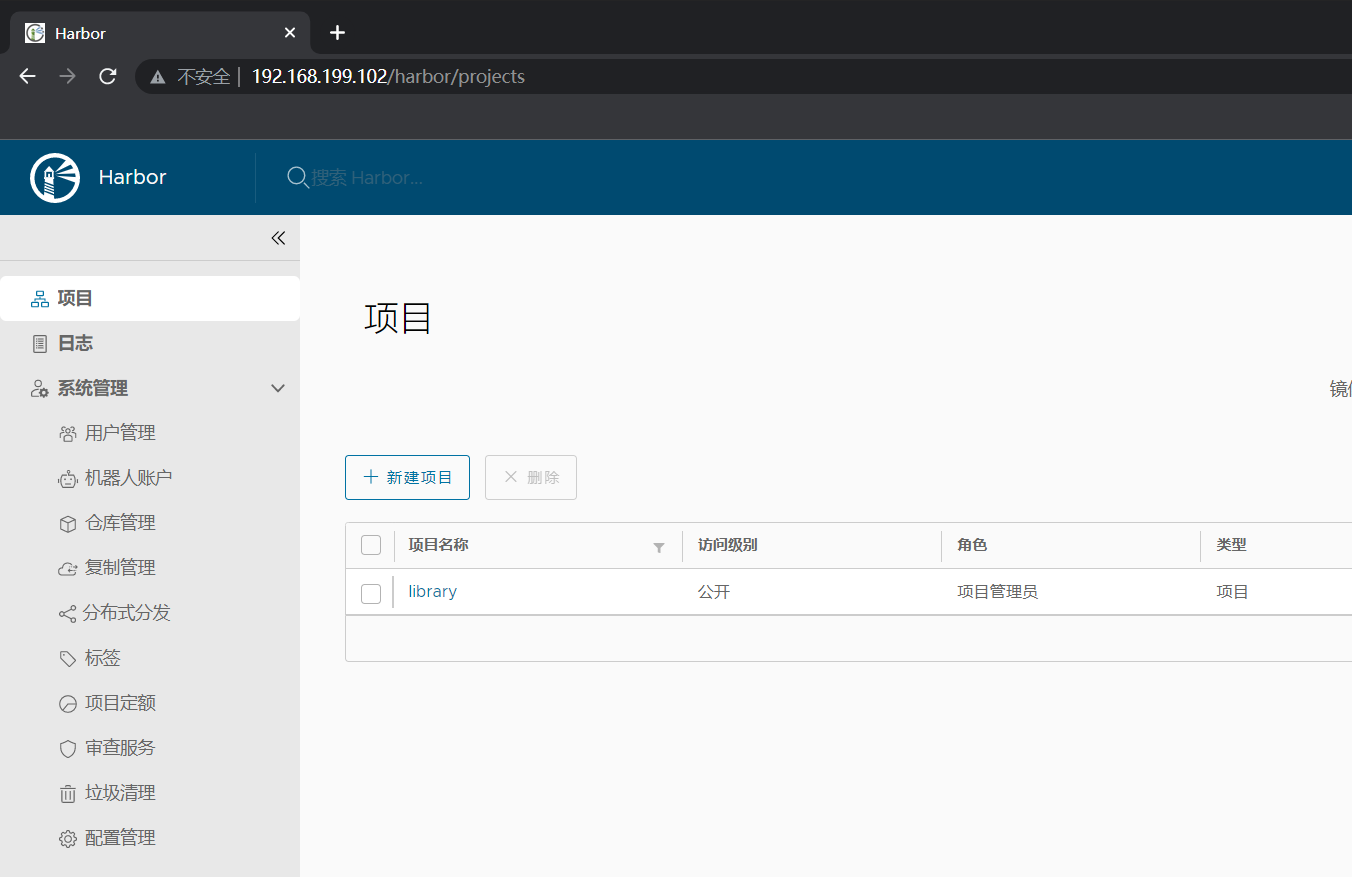1352x877 pixels.
Task: Click the 项目 organization icon in the sidebar
Action: 40,299
